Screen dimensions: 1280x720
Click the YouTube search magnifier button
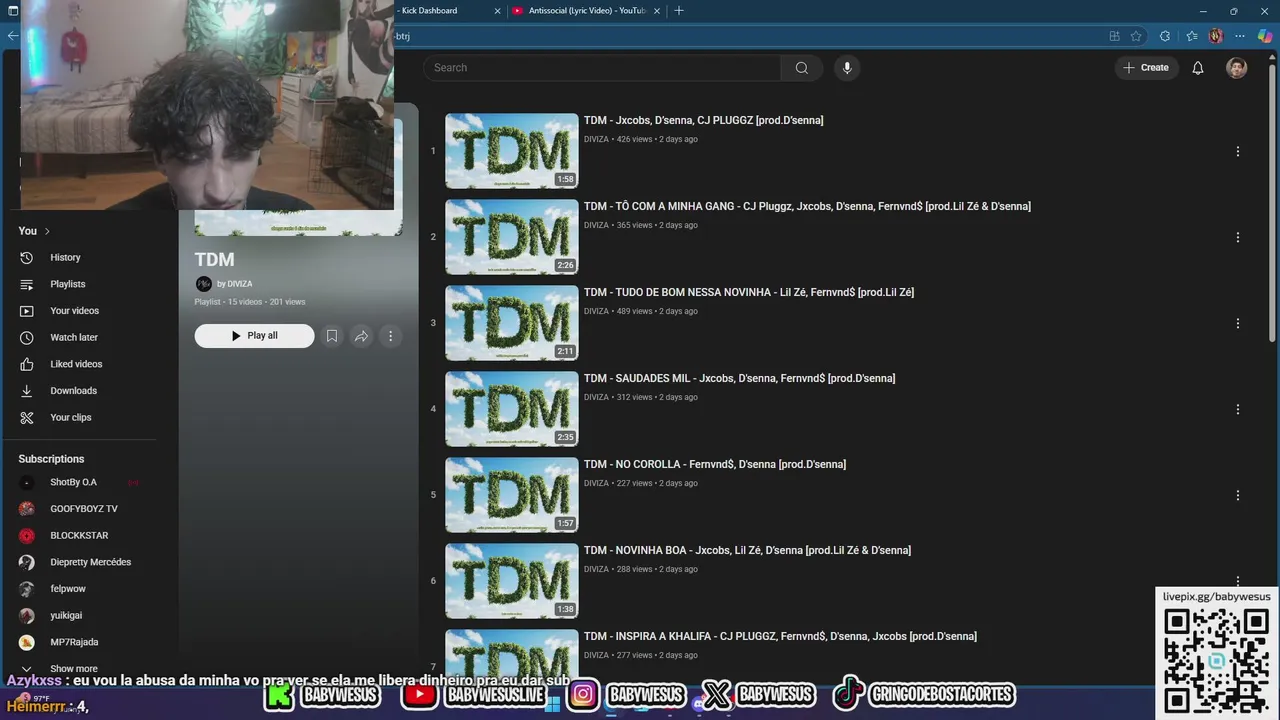click(801, 68)
